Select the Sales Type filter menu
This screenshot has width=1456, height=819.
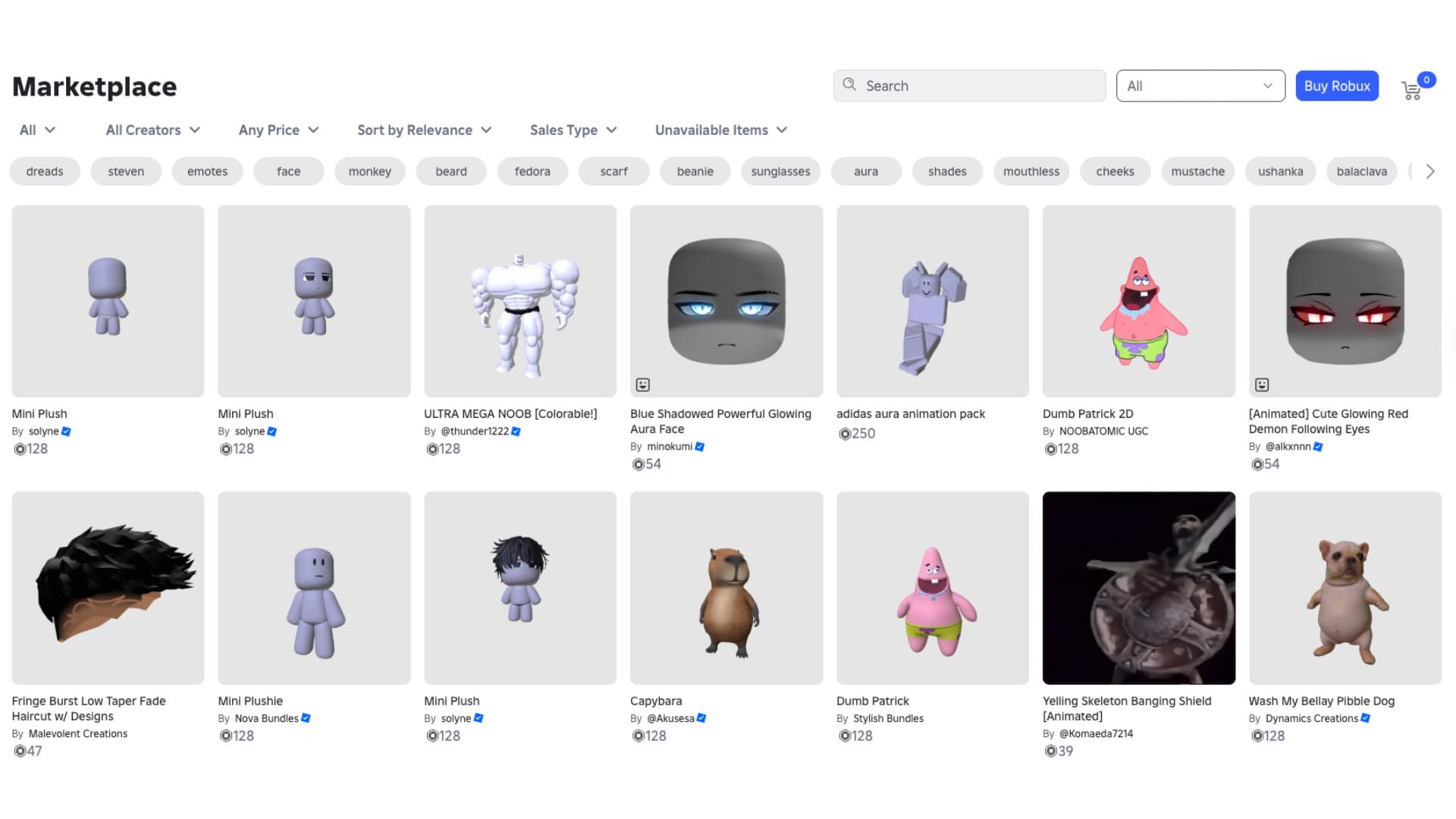tap(573, 130)
